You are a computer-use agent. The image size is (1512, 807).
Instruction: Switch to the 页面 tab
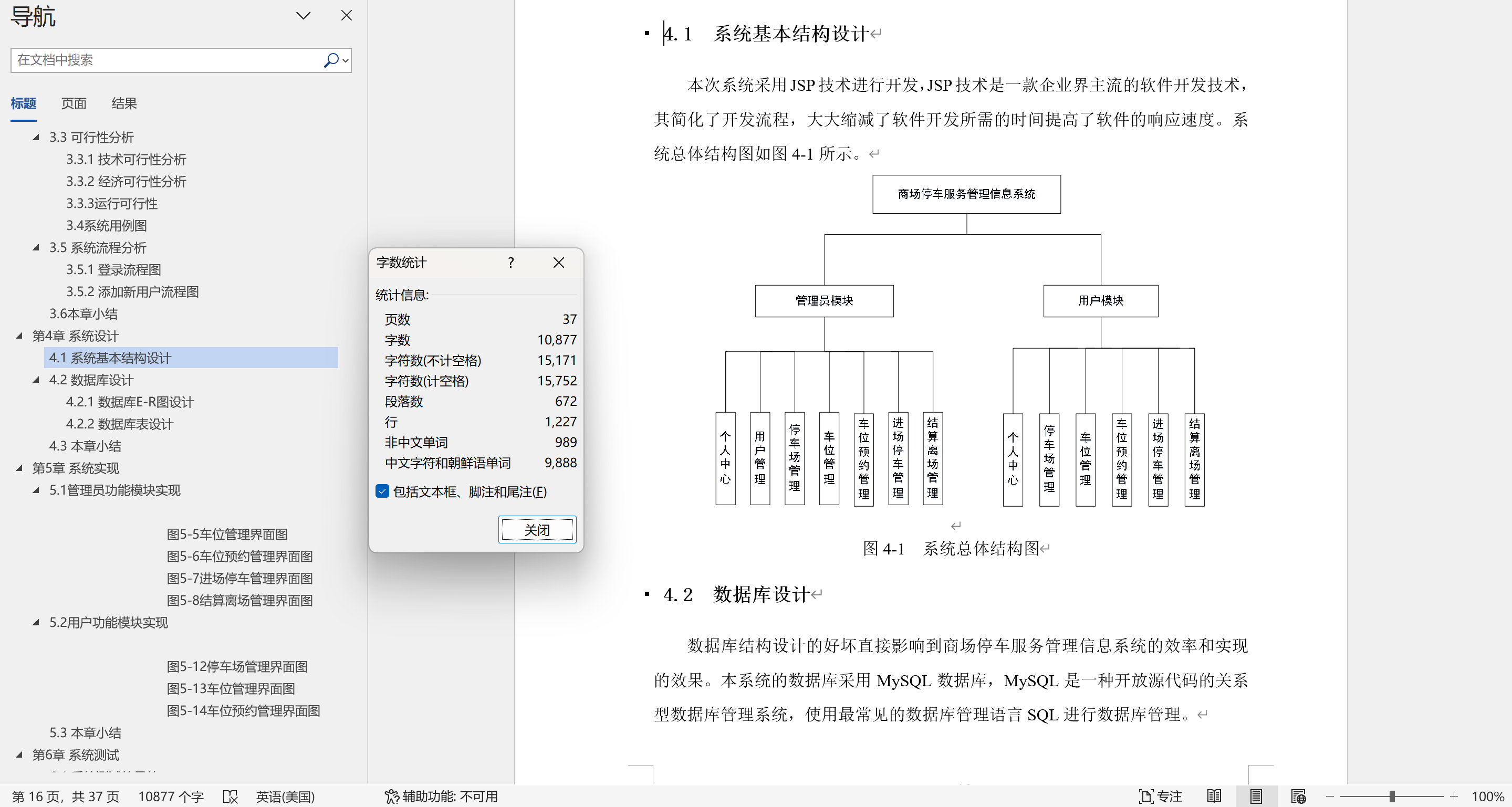click(74, 103)
